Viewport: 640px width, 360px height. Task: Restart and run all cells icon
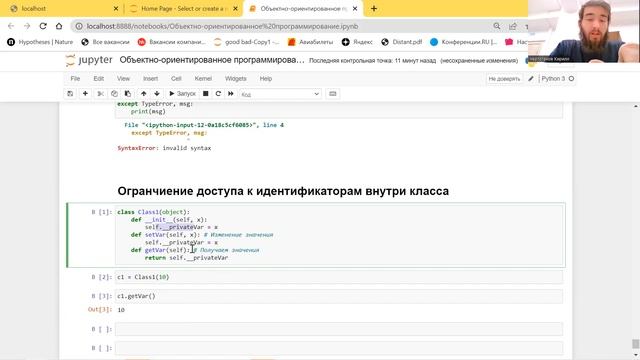[x=231, y=93]
